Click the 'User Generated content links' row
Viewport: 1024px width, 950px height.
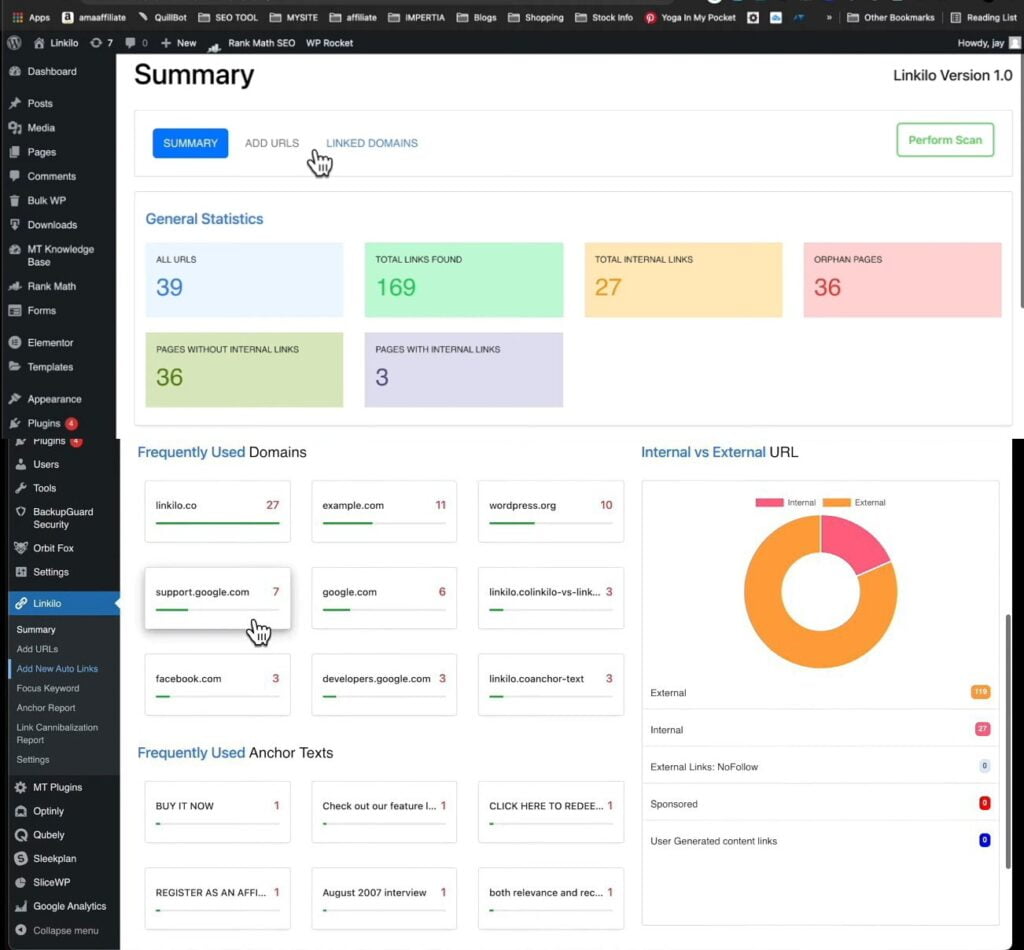(820, 841)
